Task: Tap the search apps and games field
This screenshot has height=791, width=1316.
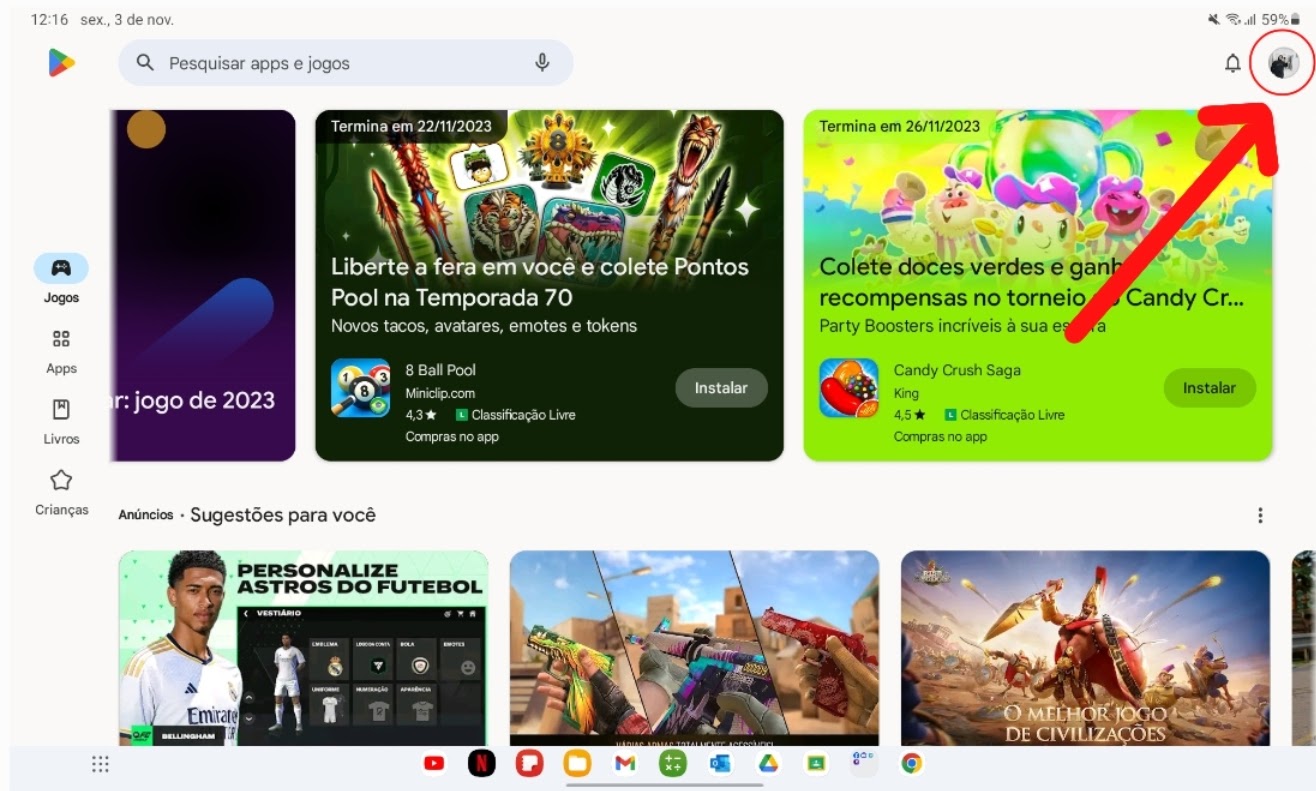Action: point(346,63)
